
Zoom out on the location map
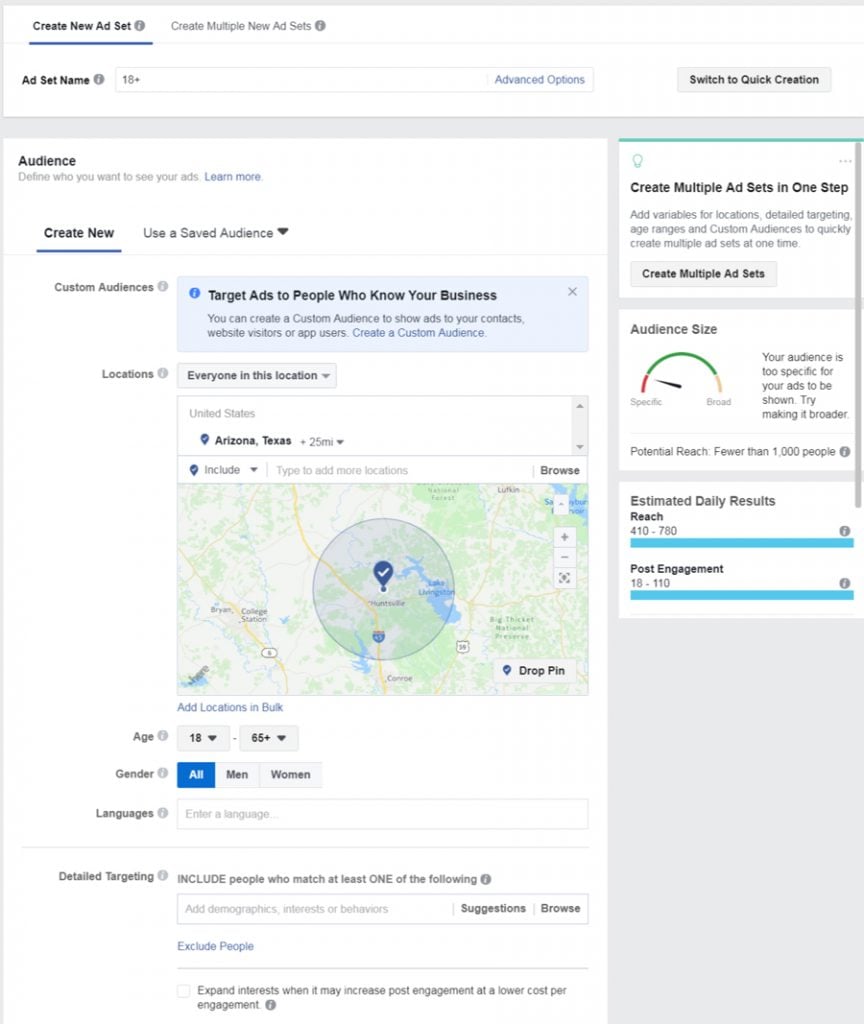[x=565, y=557]
